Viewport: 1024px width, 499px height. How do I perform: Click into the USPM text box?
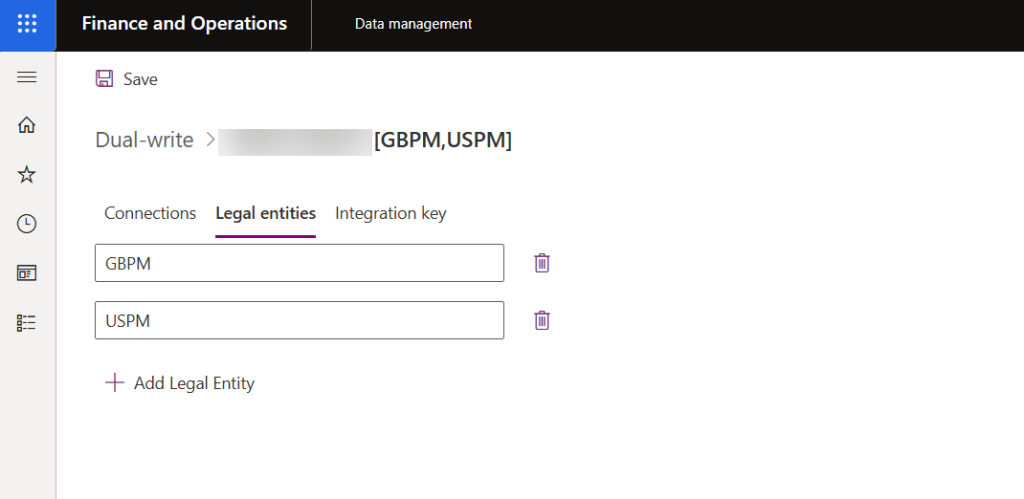tap(299, 320)
